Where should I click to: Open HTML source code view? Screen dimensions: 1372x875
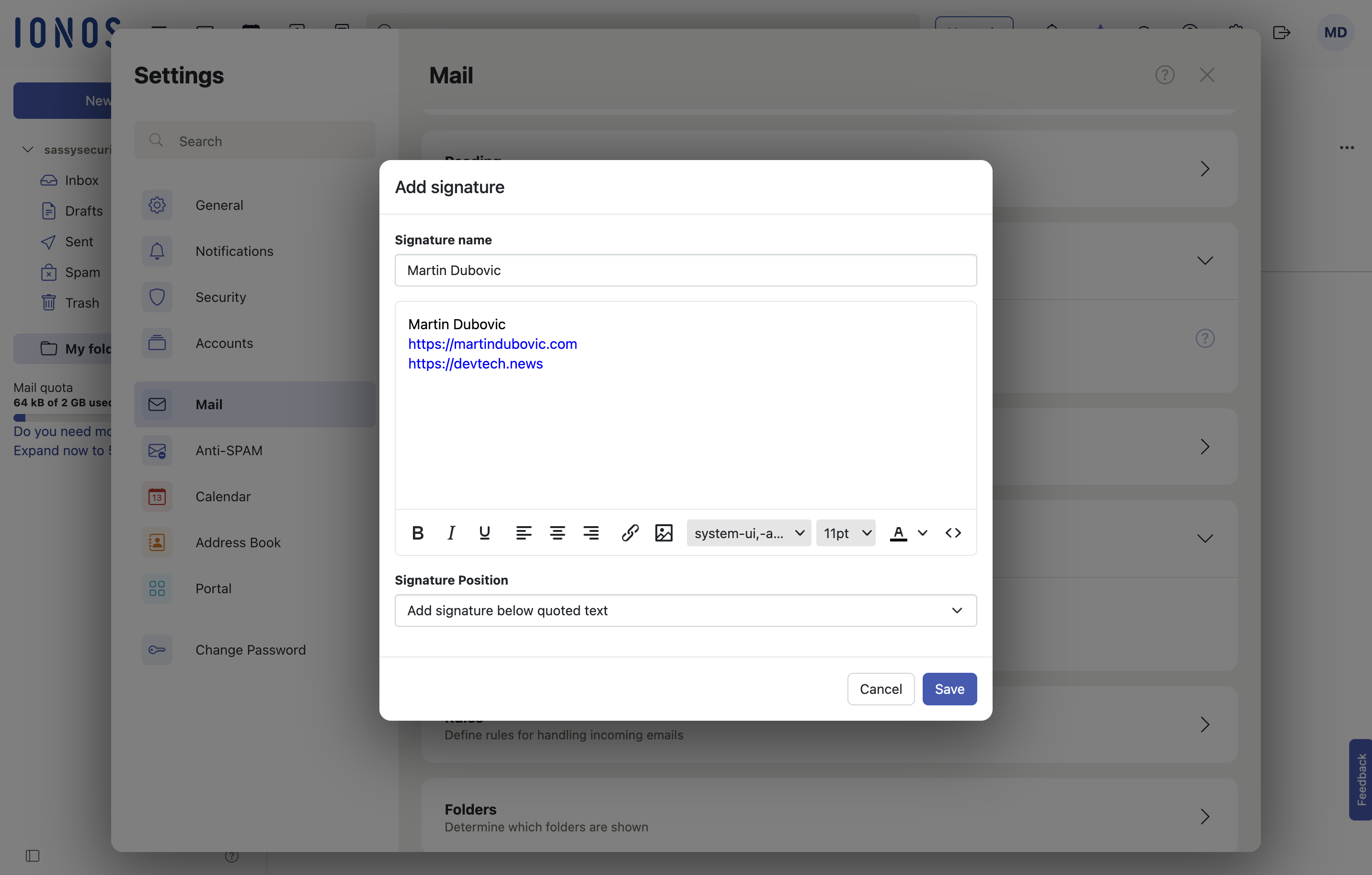(953, 533)
